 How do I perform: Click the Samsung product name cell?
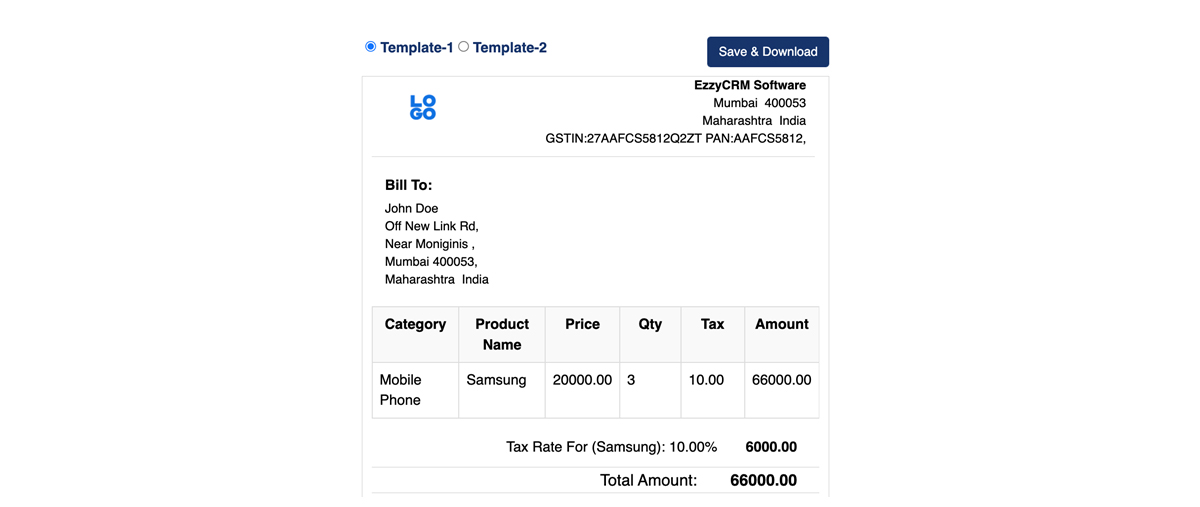coord(496,380)
